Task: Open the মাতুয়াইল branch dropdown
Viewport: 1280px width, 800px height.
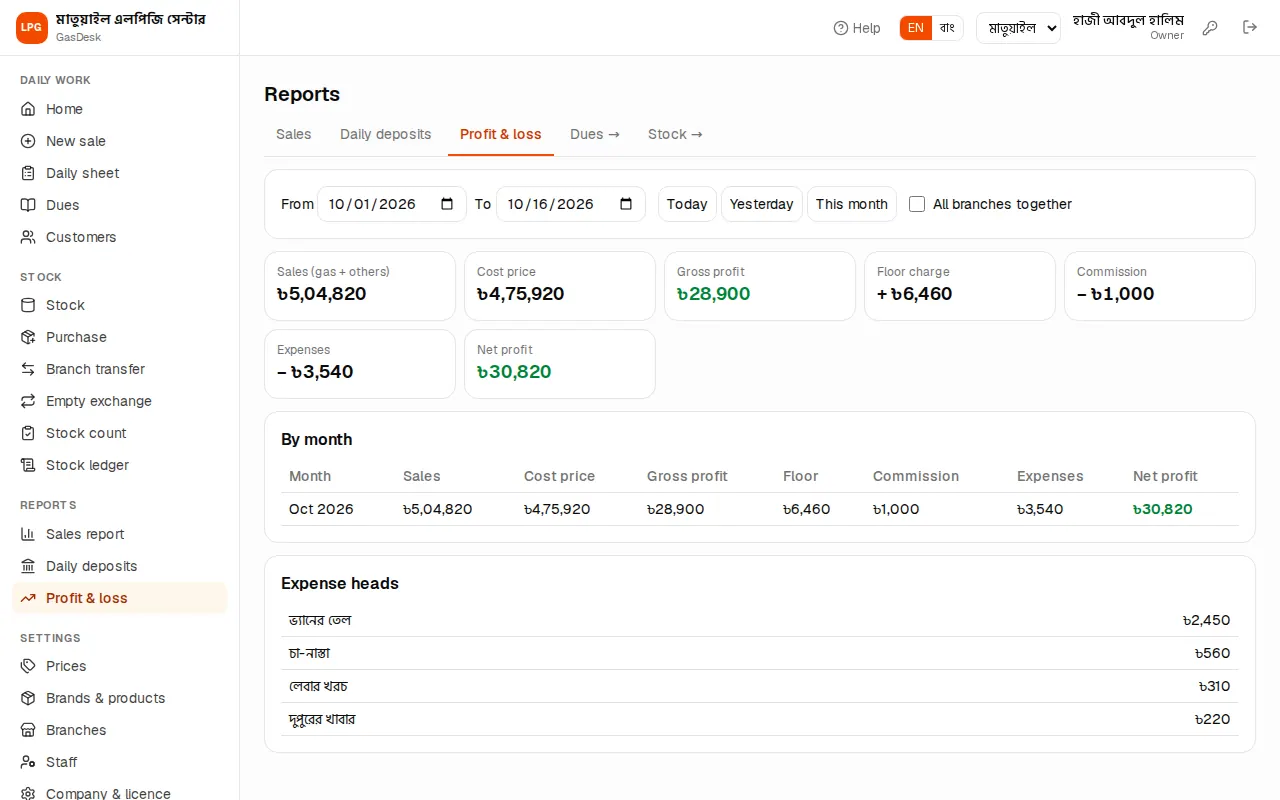Action: [1018, 28]
